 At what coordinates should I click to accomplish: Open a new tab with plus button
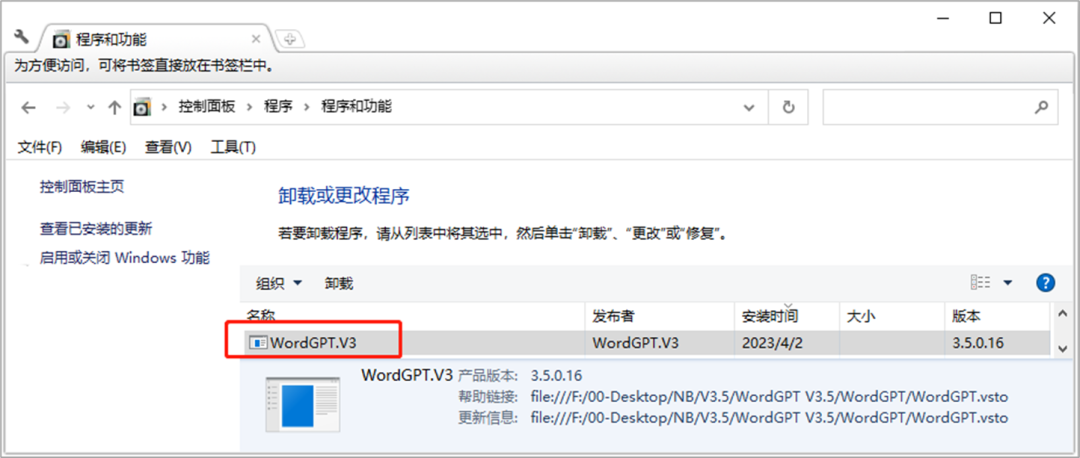[x=290, y=40]
